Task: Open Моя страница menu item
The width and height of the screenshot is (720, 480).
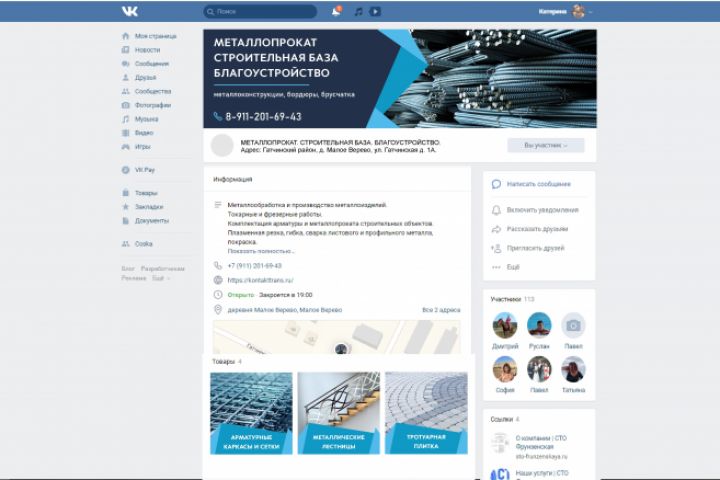Action: (155, 36)
